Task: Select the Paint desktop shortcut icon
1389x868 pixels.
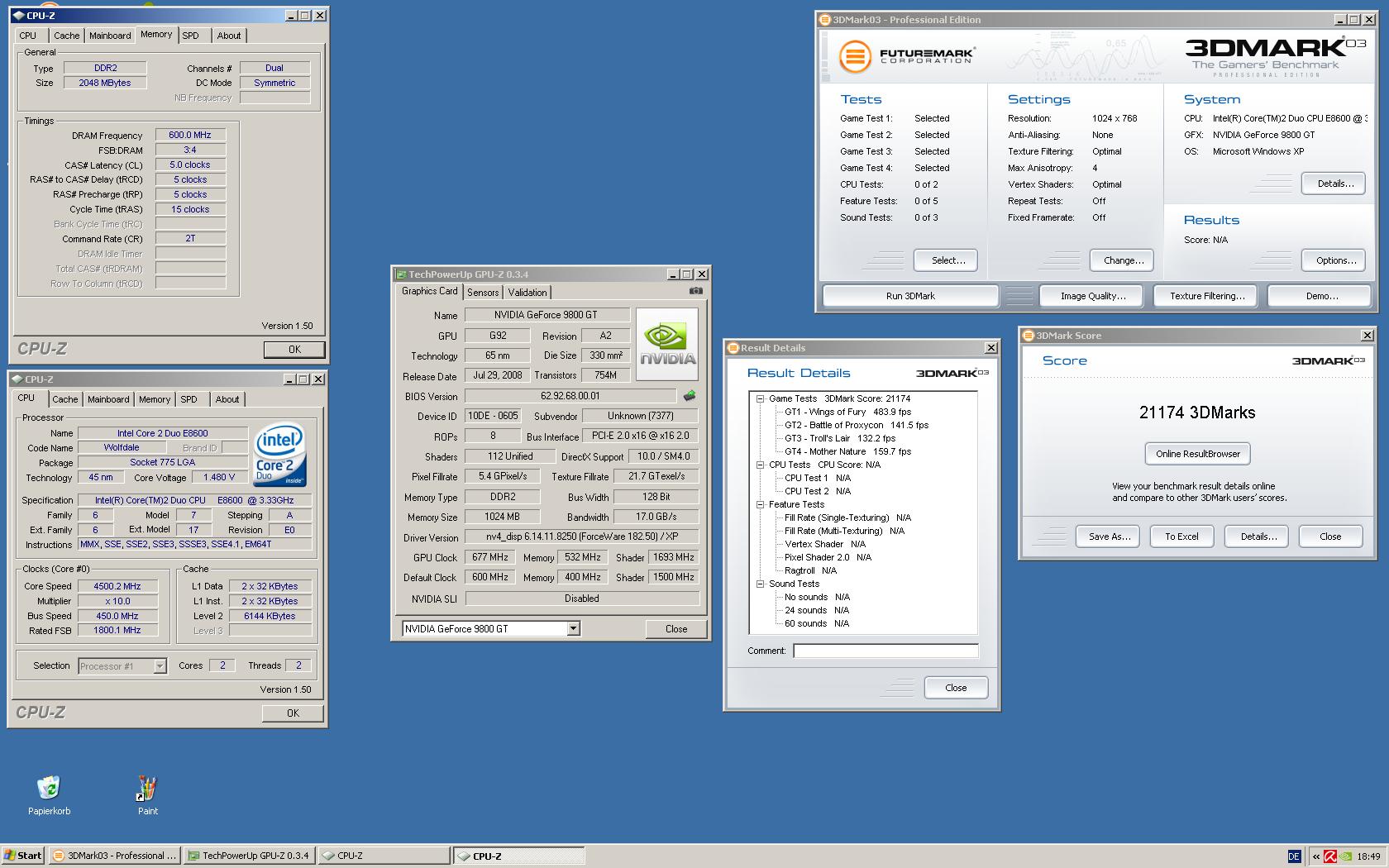Action: point(147,788)
